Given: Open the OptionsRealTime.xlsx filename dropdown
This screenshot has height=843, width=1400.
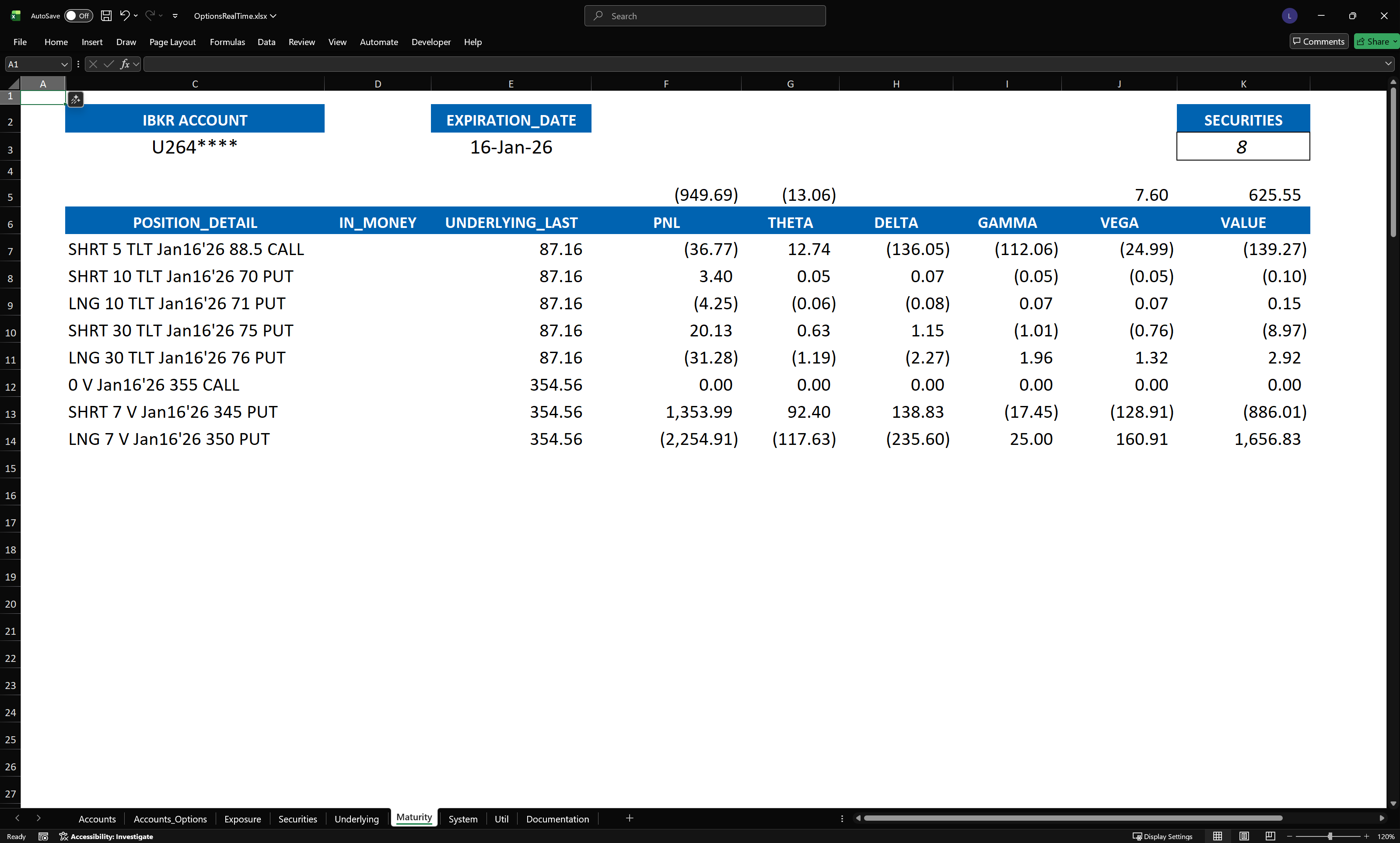Looking at the screenshot, I should 235,16.
